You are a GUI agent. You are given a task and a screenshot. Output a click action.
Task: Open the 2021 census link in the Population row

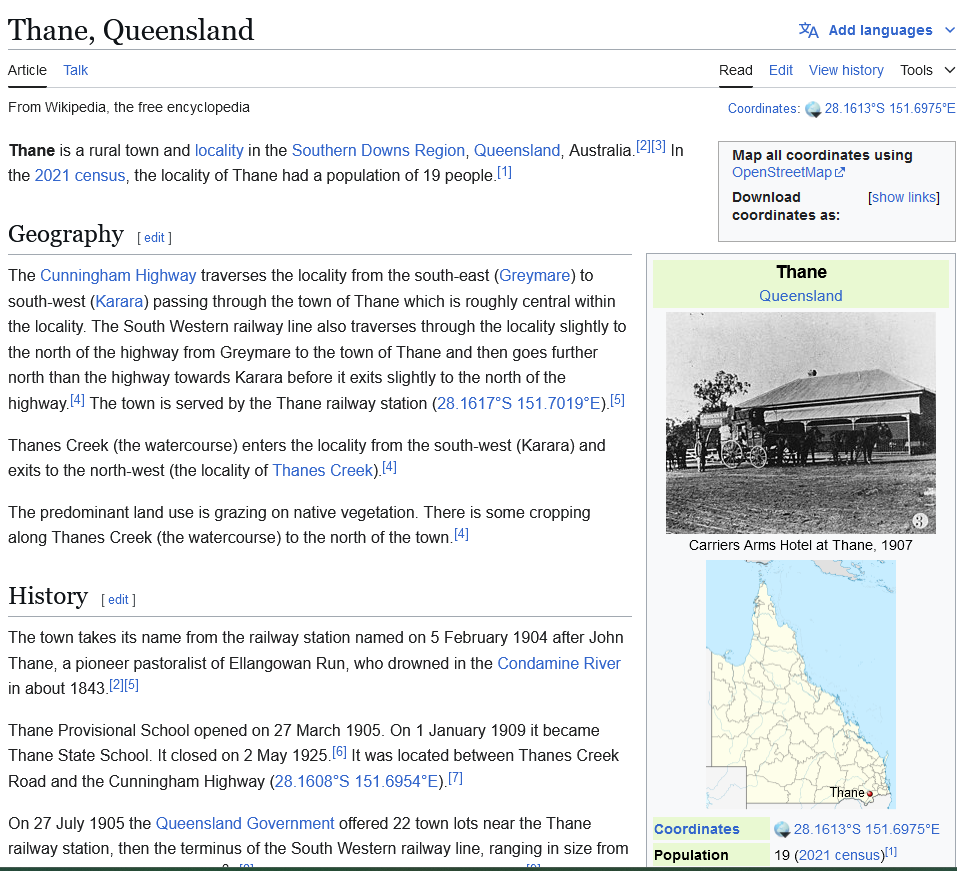(840, 855)
